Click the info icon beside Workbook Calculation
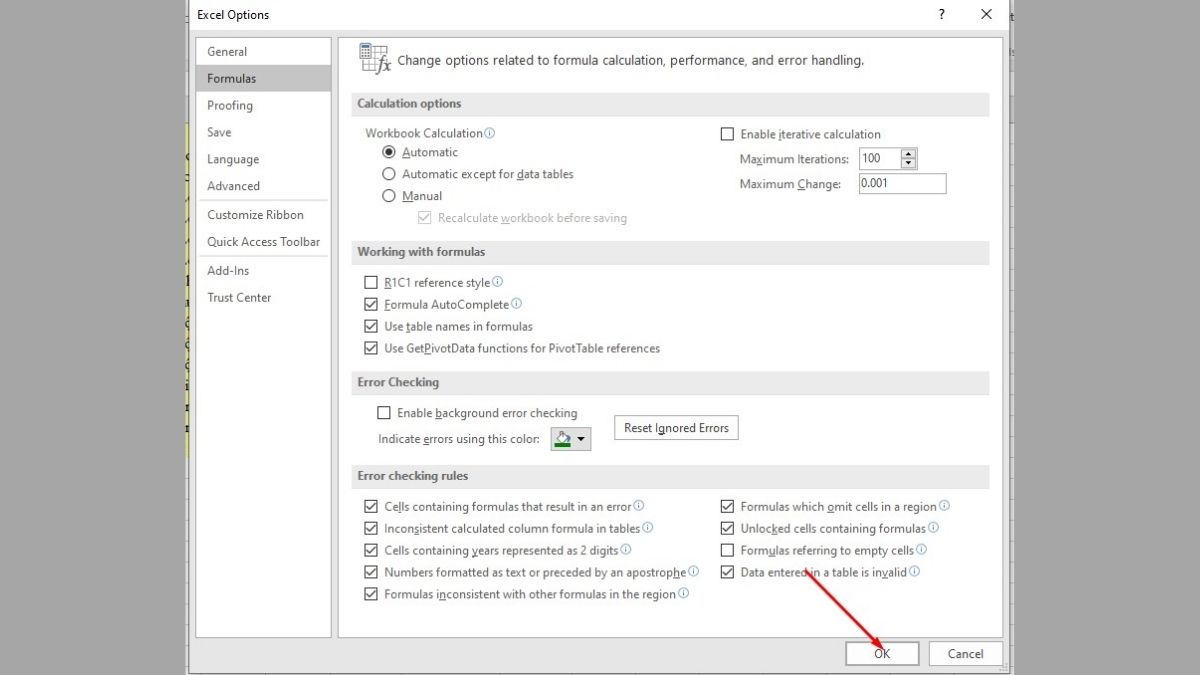The width and height of the screenshot is (1200, 675). coord(490,133)
